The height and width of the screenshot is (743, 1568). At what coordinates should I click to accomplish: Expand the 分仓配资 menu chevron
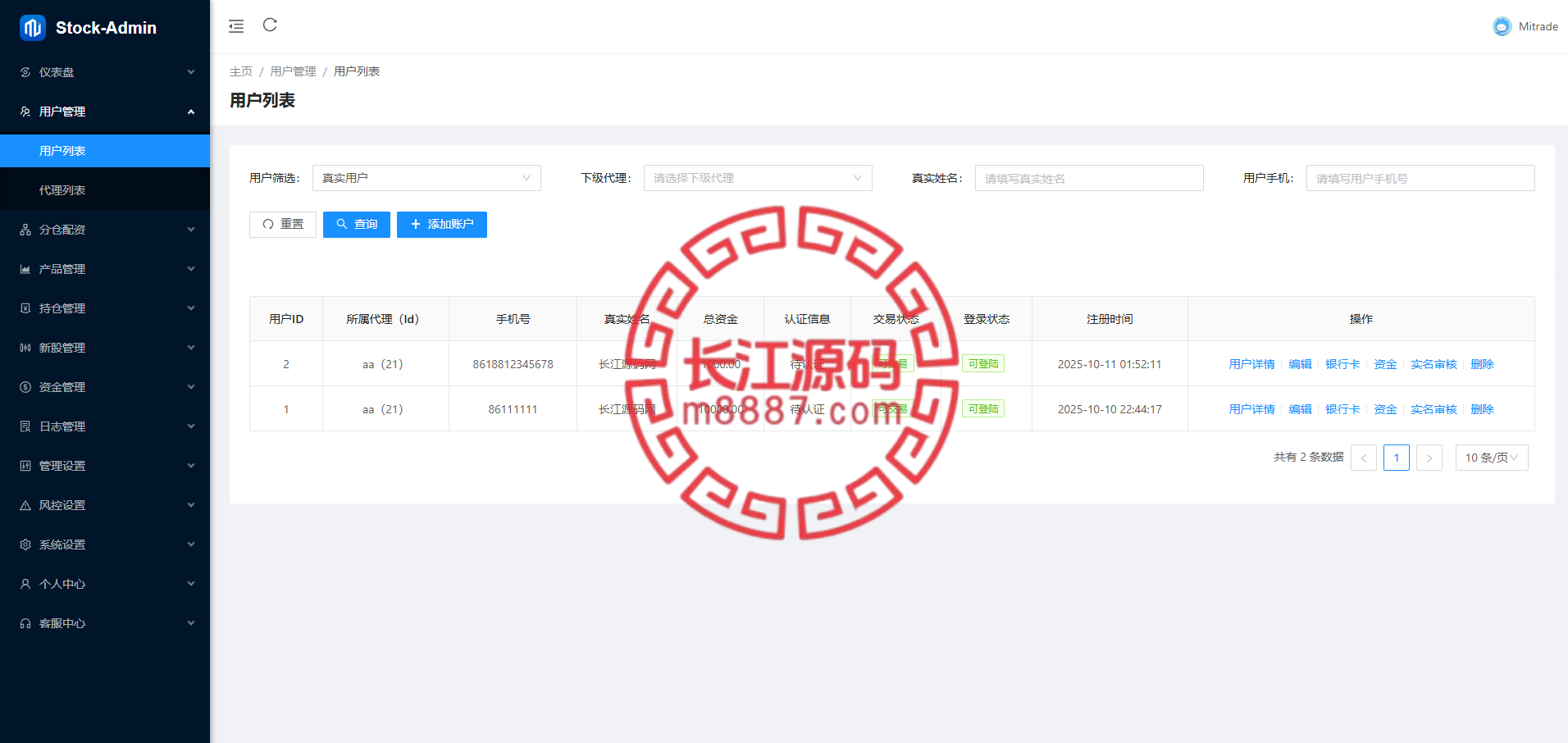pyautogui.click(x=191, y=230)
